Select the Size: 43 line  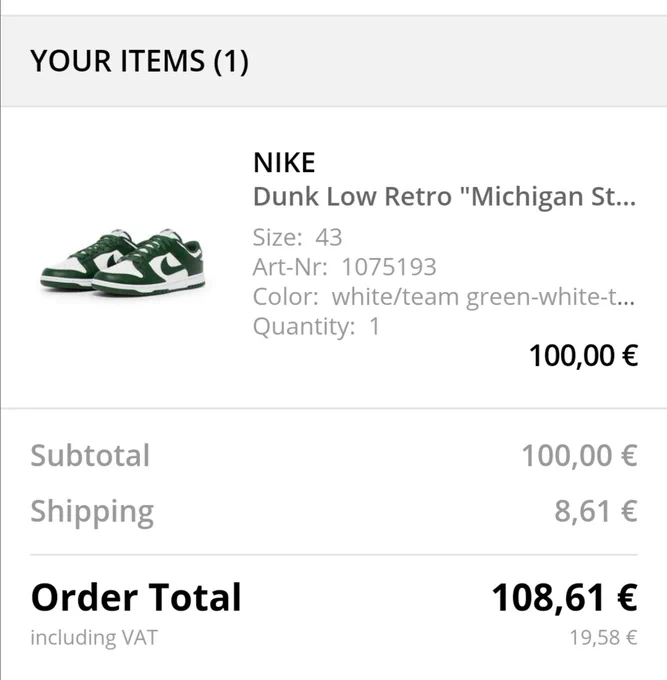[298, 238]
